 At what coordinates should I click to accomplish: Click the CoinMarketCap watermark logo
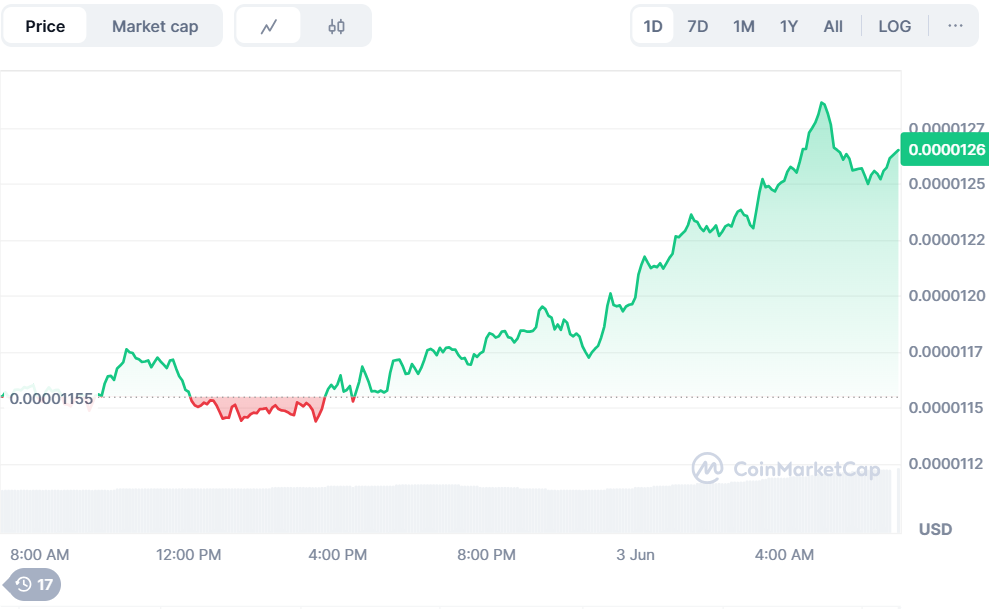(787, 468)
